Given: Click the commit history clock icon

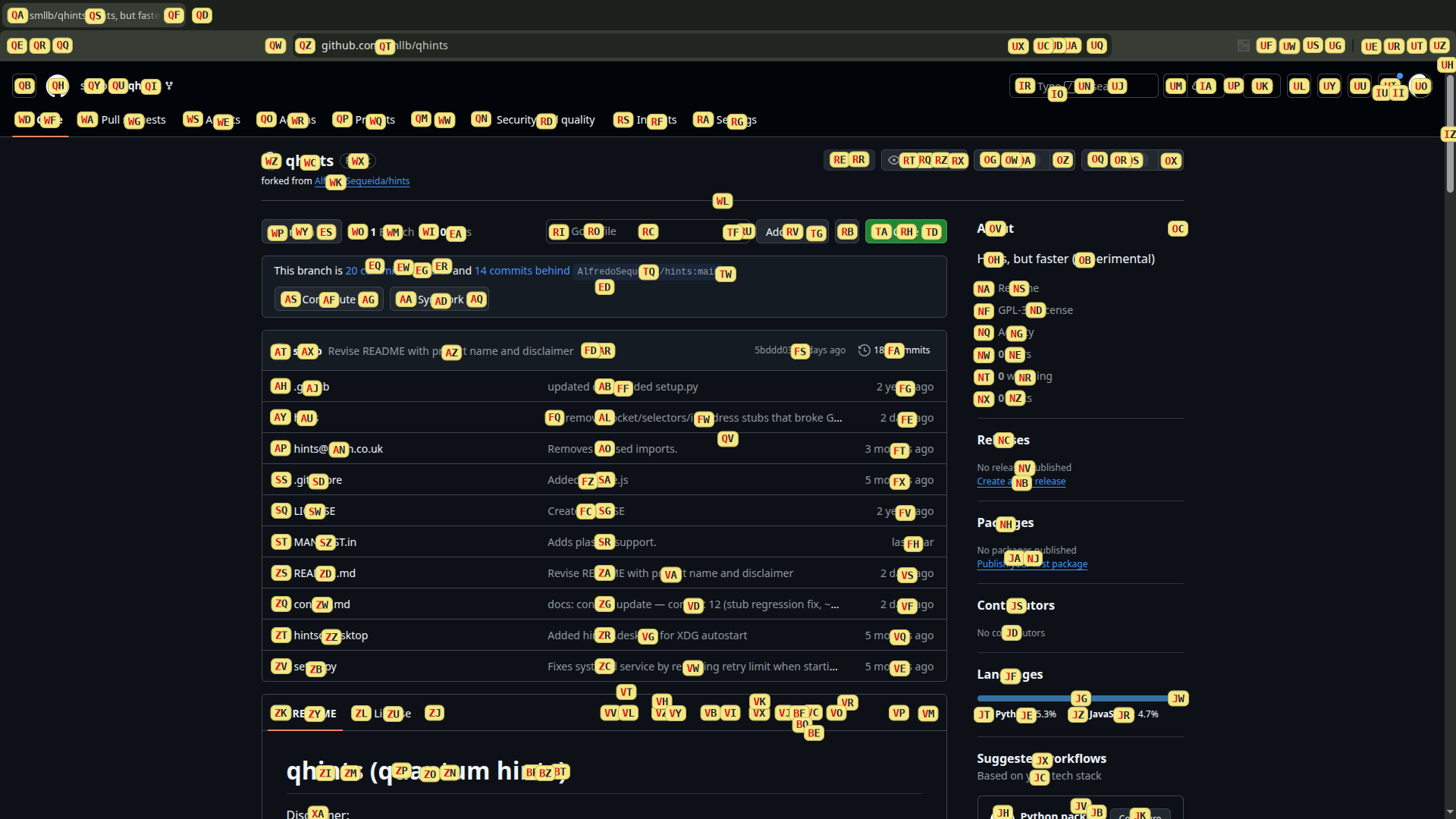Looking at the screenshot, I should 864,350.
